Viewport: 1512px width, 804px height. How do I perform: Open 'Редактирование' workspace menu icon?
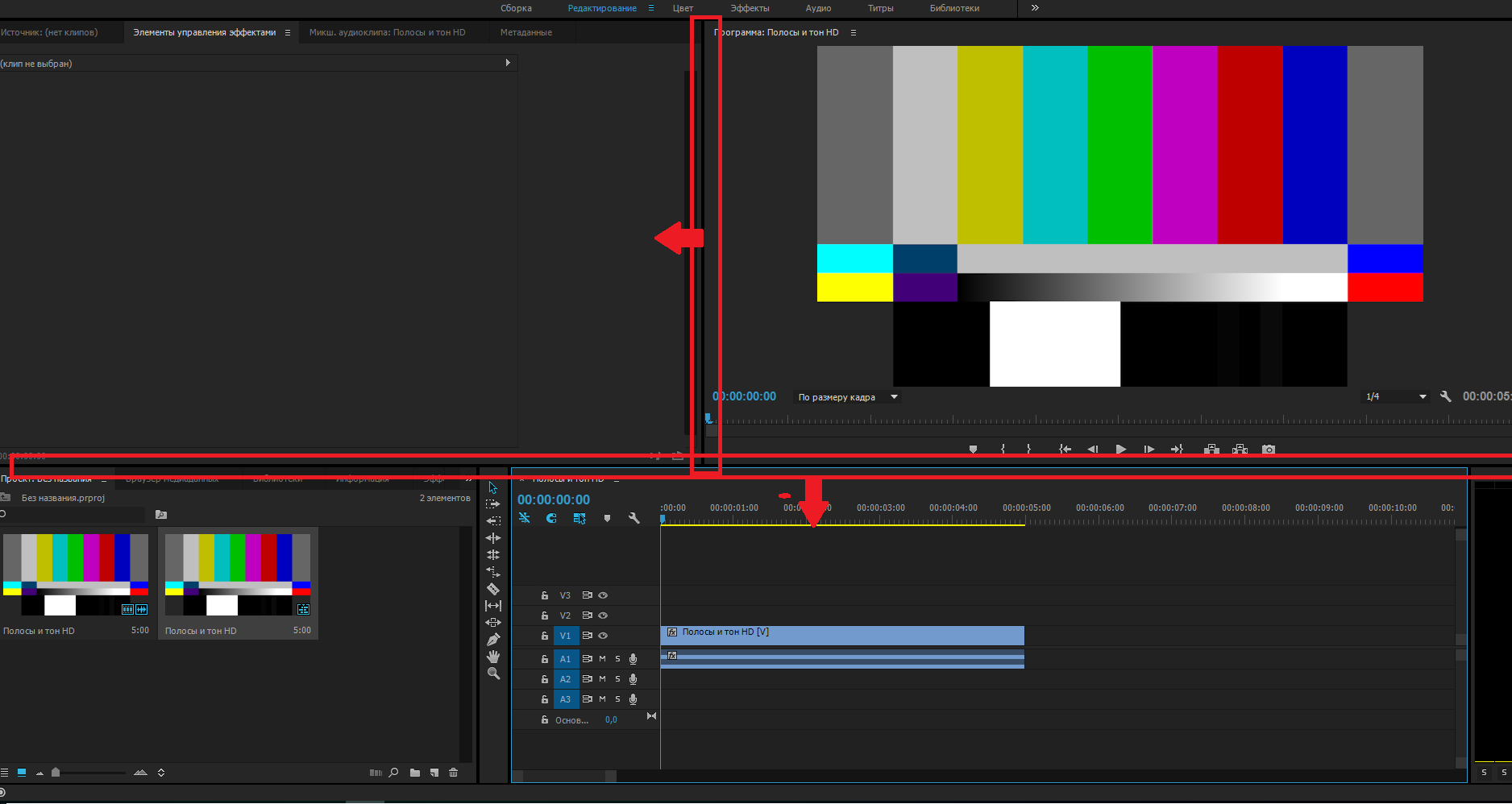pos(651,8)
